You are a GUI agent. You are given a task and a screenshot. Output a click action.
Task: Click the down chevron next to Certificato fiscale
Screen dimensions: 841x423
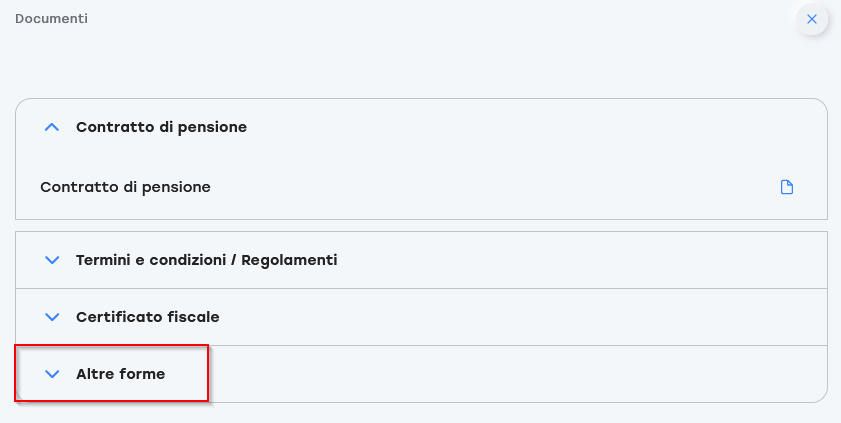click(53, 317)
